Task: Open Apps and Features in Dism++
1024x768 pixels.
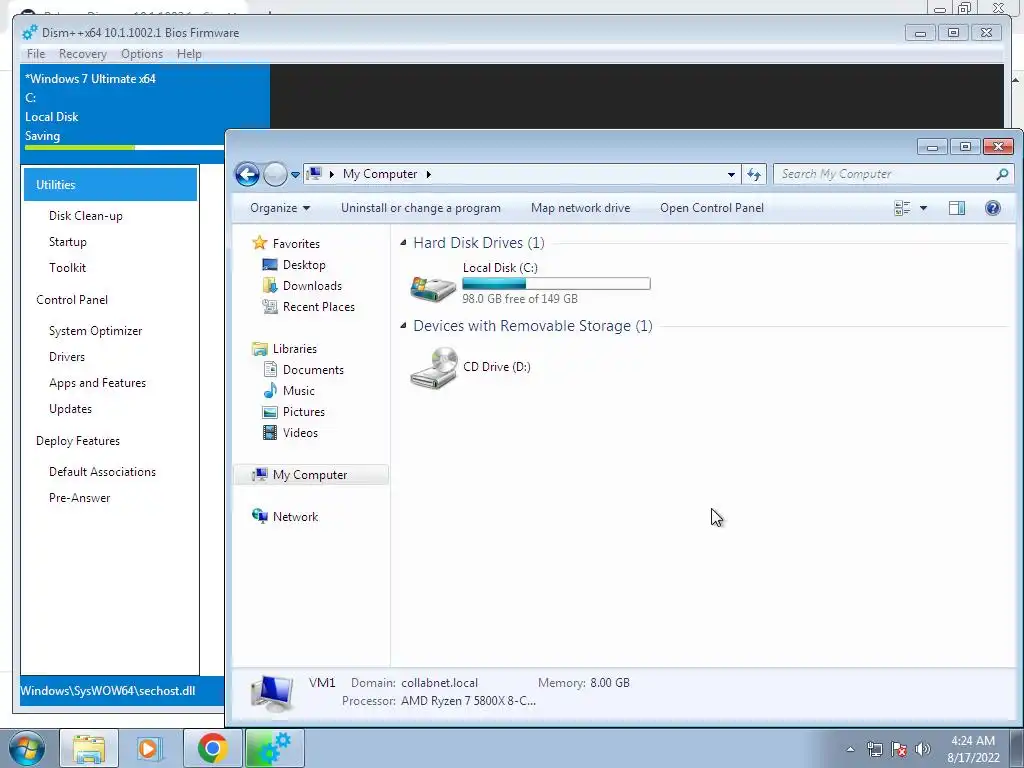Action: click(x=97, y=383)
